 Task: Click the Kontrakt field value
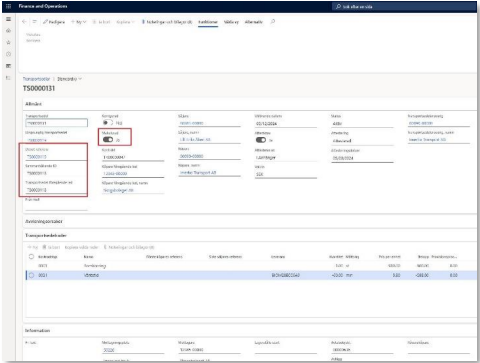[133, 157]
